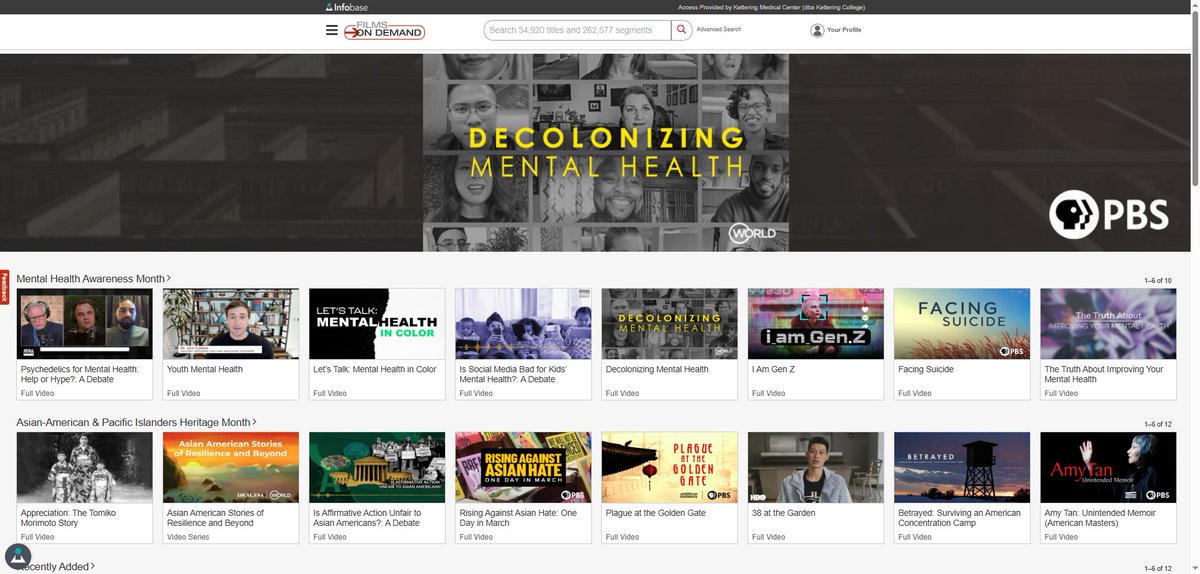Open the red Feedback side tab
The height and width of the screenshot is (574, 1200).
[4, 287]
